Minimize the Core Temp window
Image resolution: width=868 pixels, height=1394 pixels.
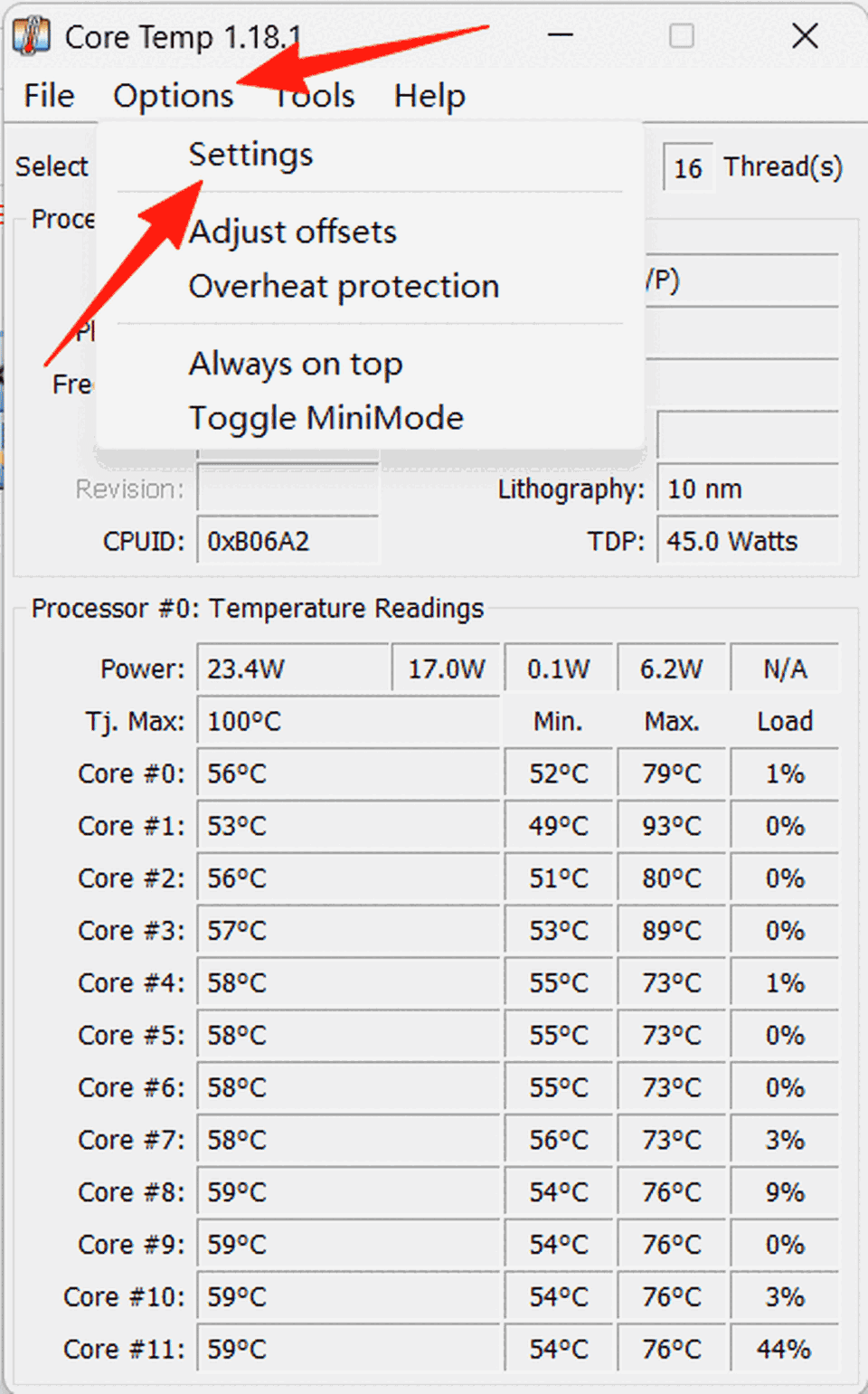(561, 36)
